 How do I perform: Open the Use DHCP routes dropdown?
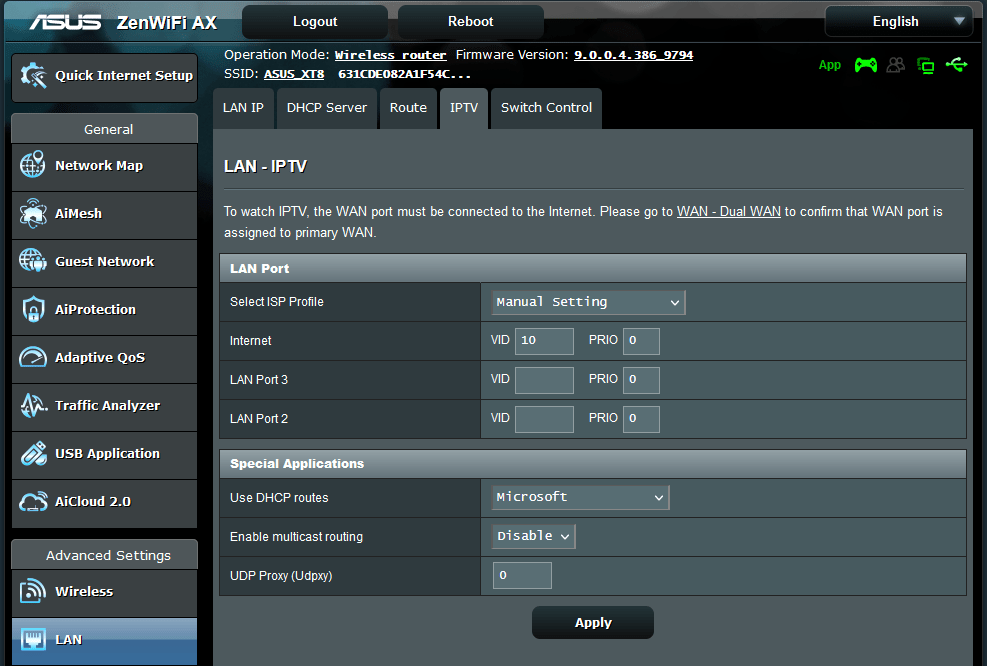tap(579, 497)
